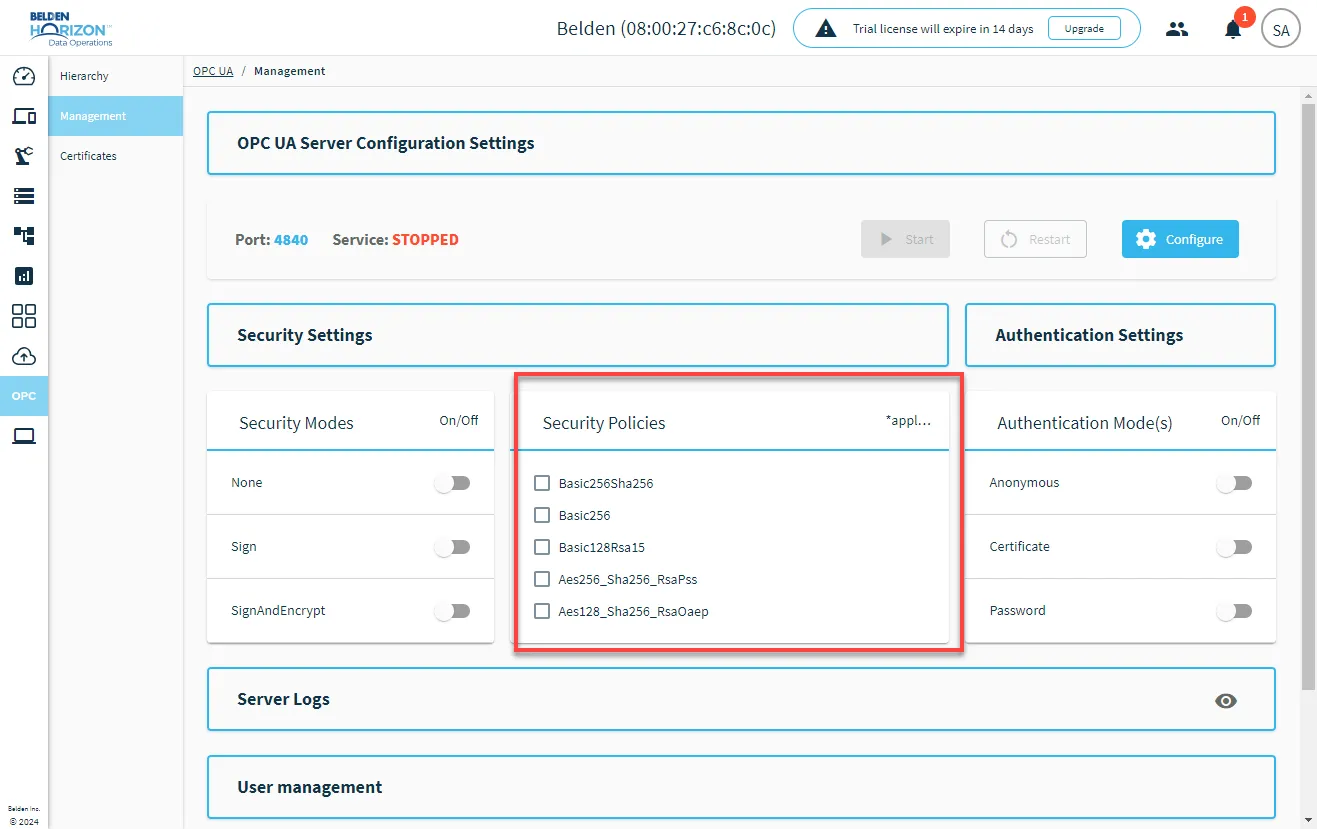This screenshot has width=1317, height=829.
Task: Click the page's vertical scrollbar
Action: [x=1308, y=396]
